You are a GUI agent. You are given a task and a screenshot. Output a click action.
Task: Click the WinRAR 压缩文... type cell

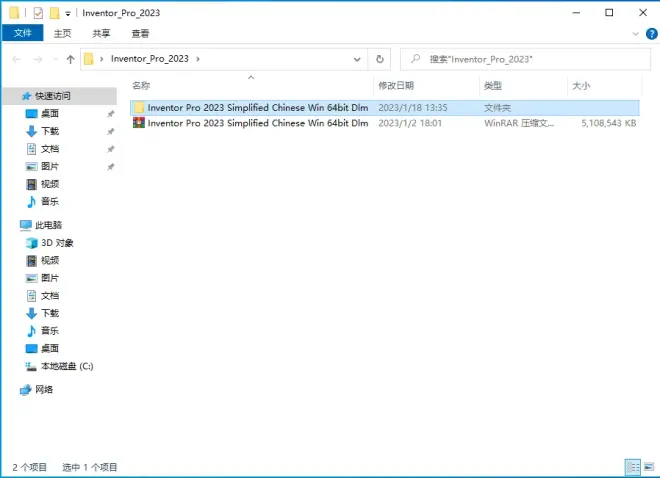pyautogui.click(x=519, y=123)
